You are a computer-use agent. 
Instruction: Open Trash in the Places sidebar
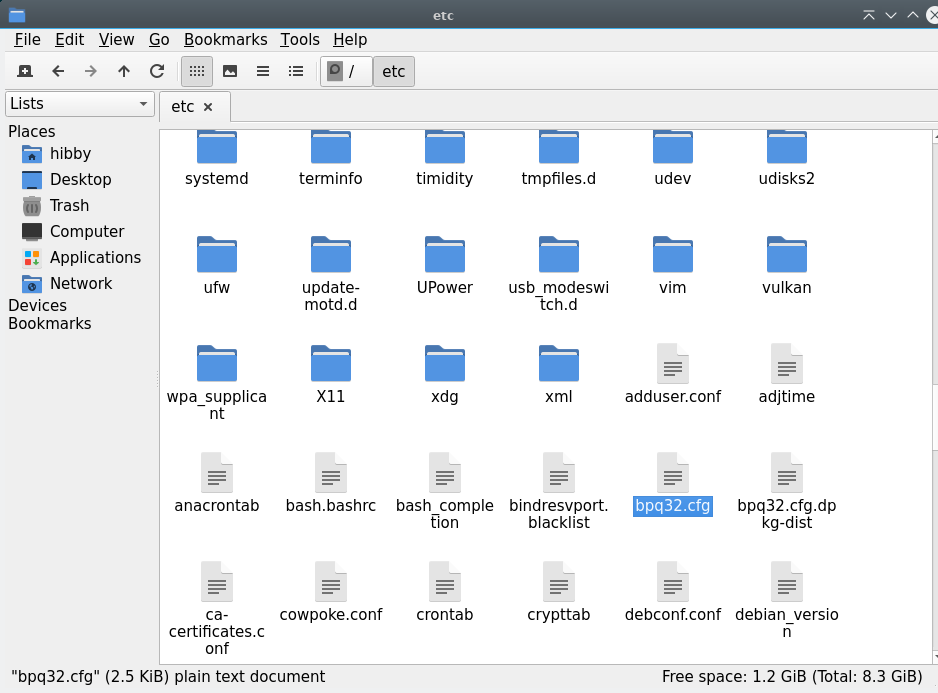tap(69, 205)
